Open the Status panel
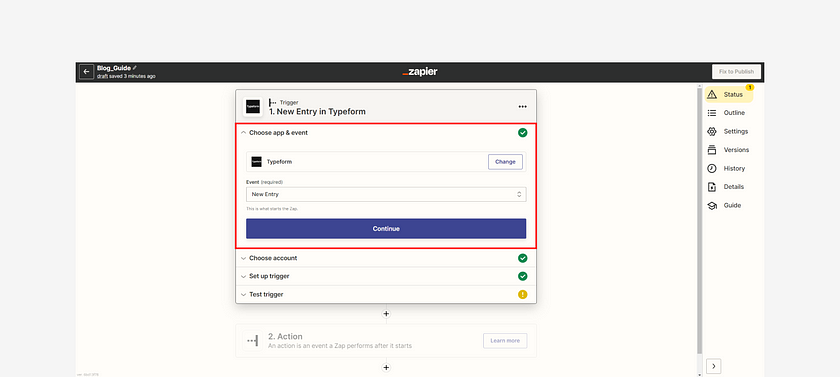This screenshot has width=840, height=377. point(729,94)
